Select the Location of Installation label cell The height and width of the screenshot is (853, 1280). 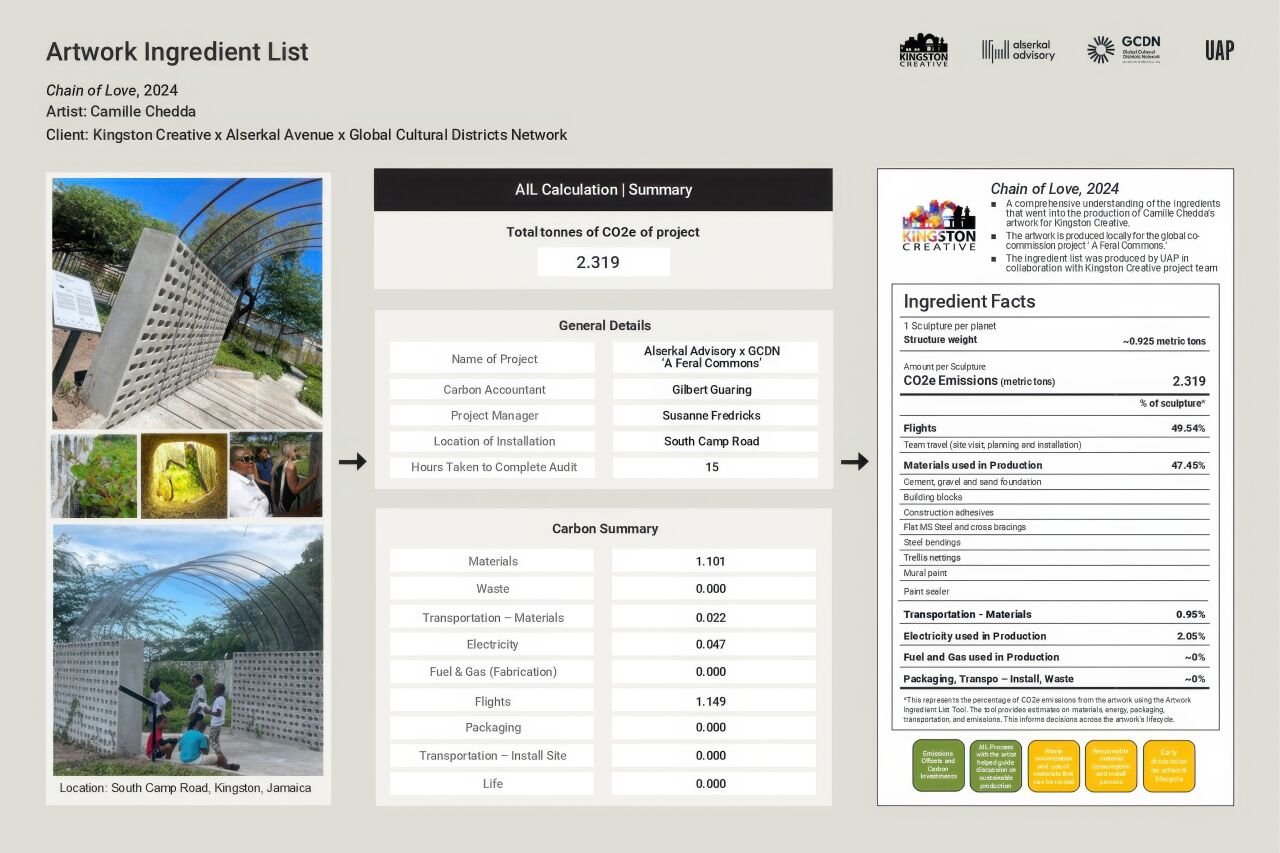click(x=493, y=441)
